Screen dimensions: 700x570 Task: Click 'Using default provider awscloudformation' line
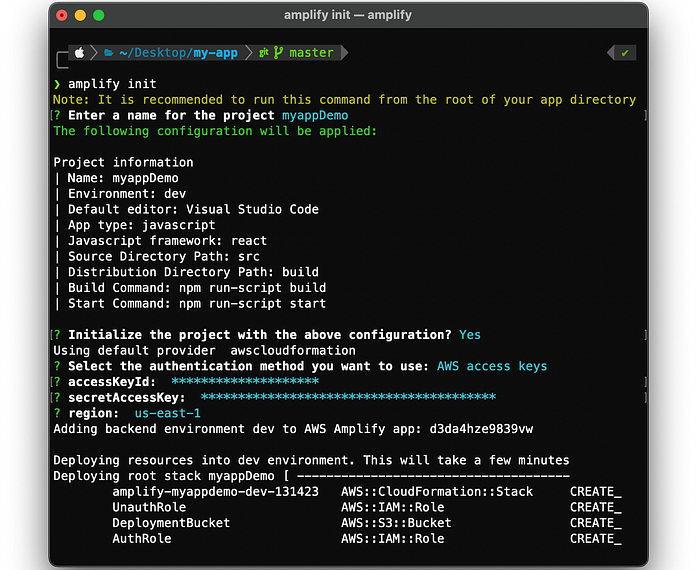(x=204, y=350)
